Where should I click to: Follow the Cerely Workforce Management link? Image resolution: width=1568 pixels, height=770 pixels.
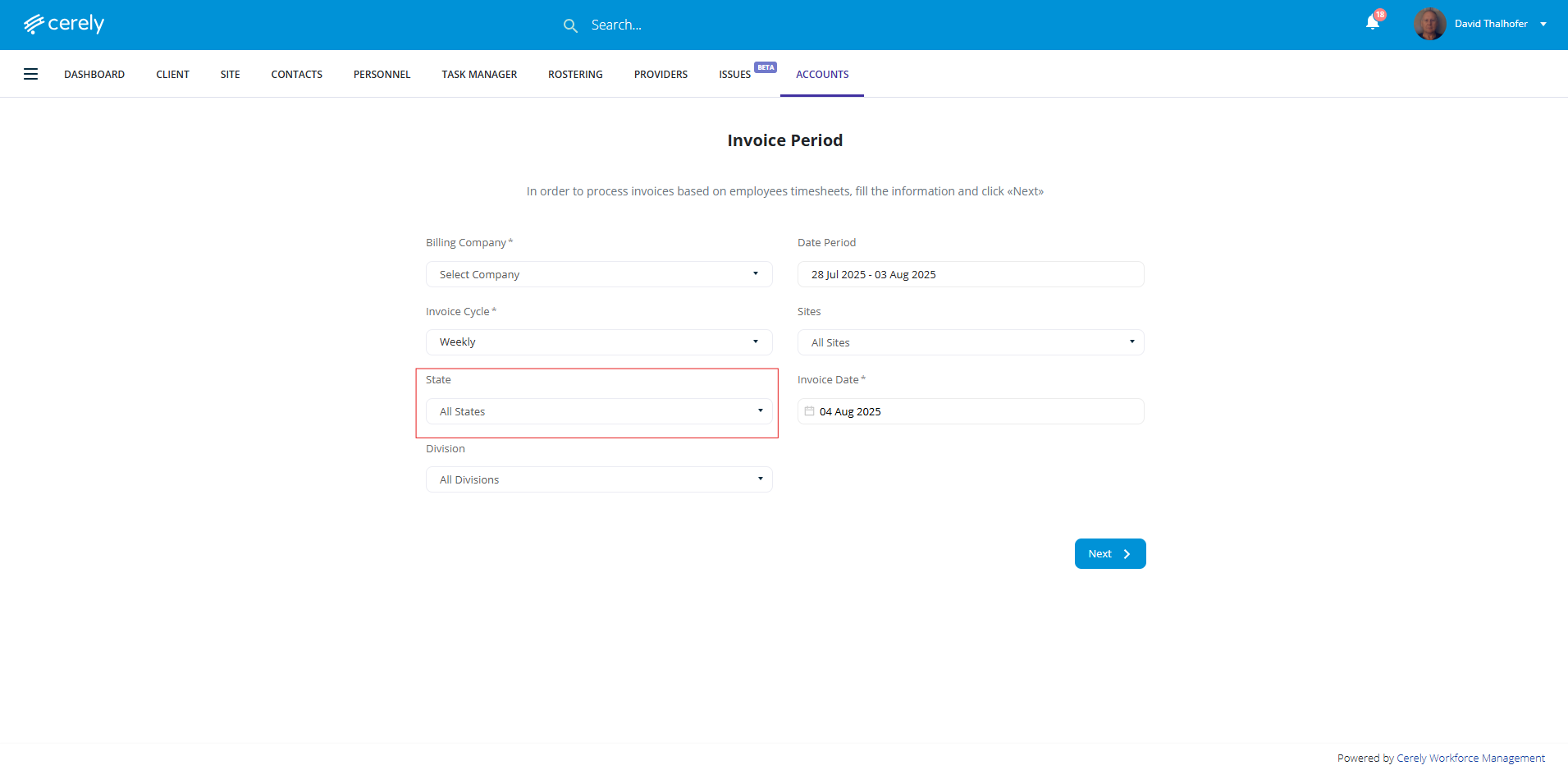click(1470, 758)
